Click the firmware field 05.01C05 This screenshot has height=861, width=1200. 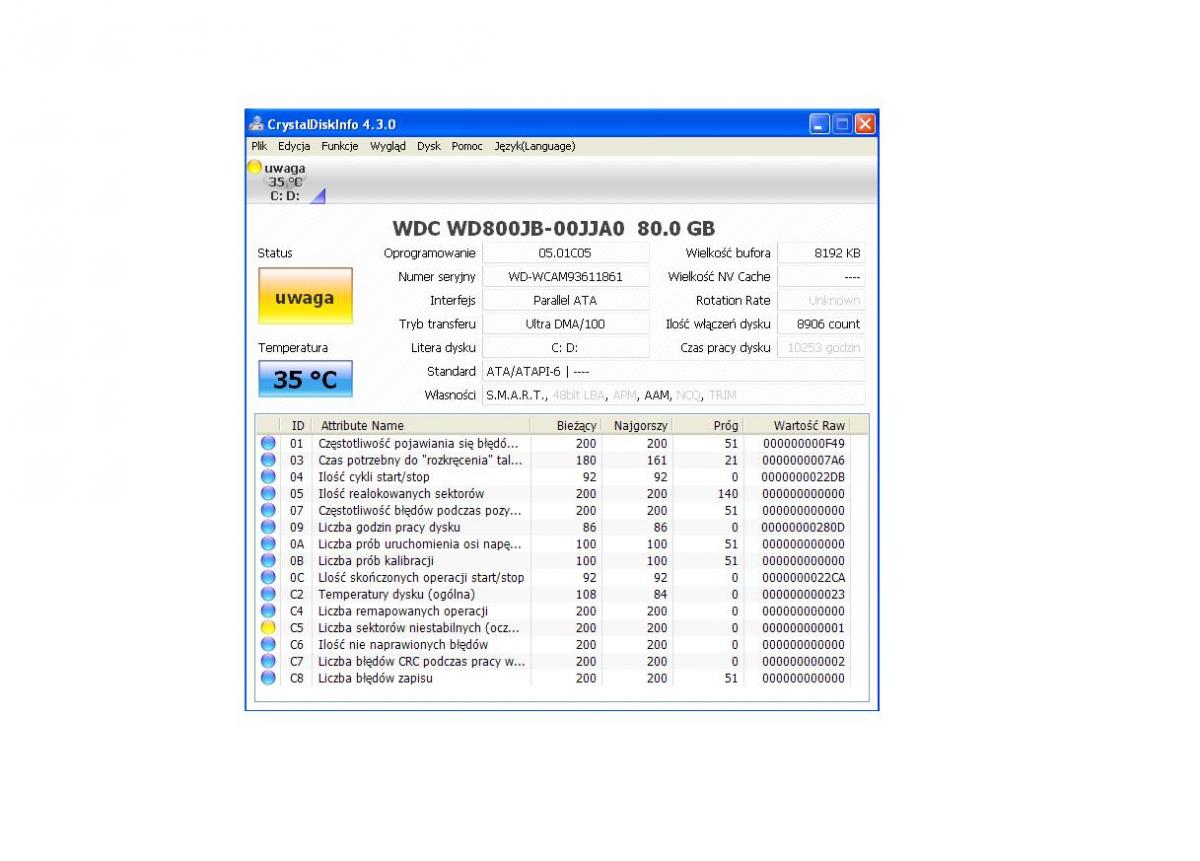coord(565,253)
